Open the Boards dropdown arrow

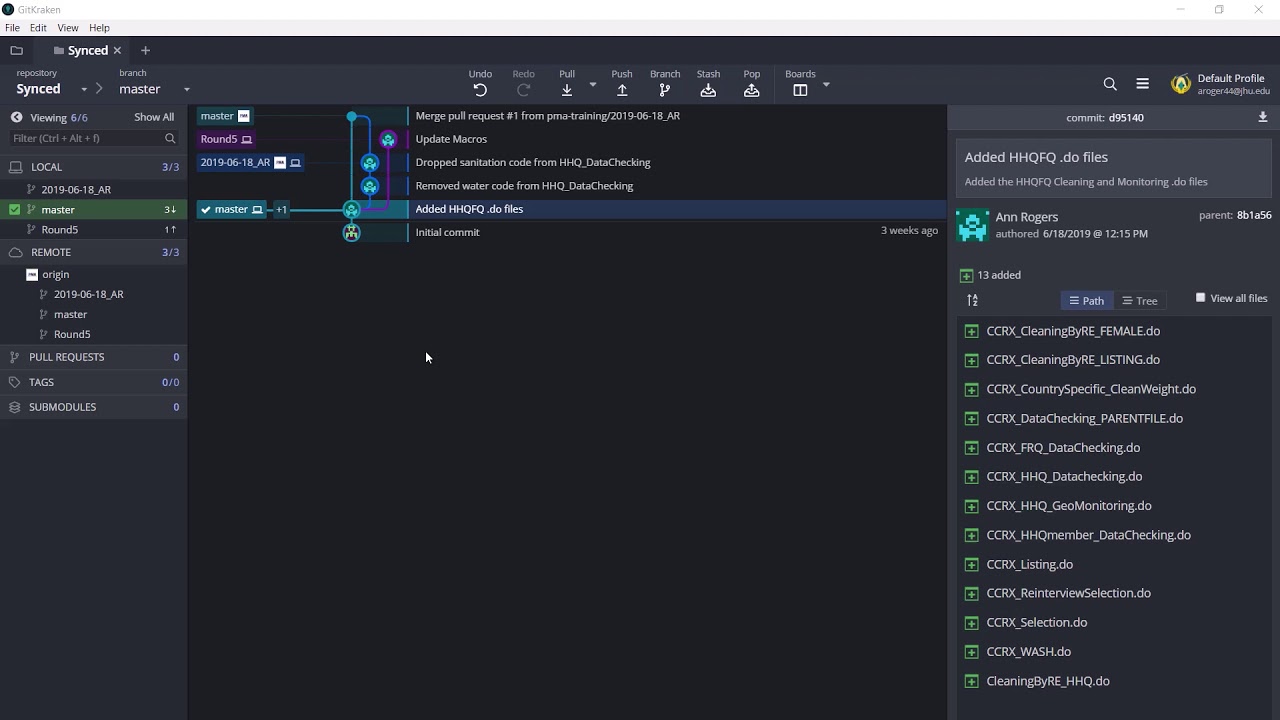coord(826,84)
